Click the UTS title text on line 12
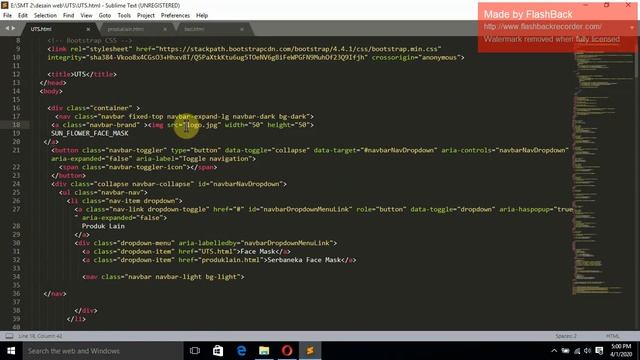 [x=81, y=74]
